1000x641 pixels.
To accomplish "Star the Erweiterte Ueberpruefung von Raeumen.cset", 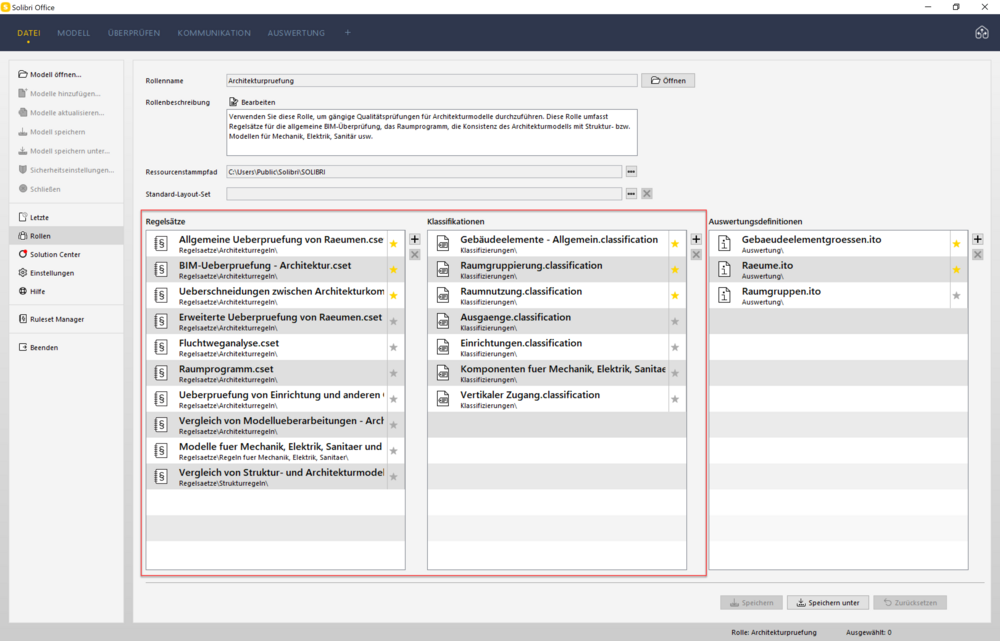I will pos(393,321).
